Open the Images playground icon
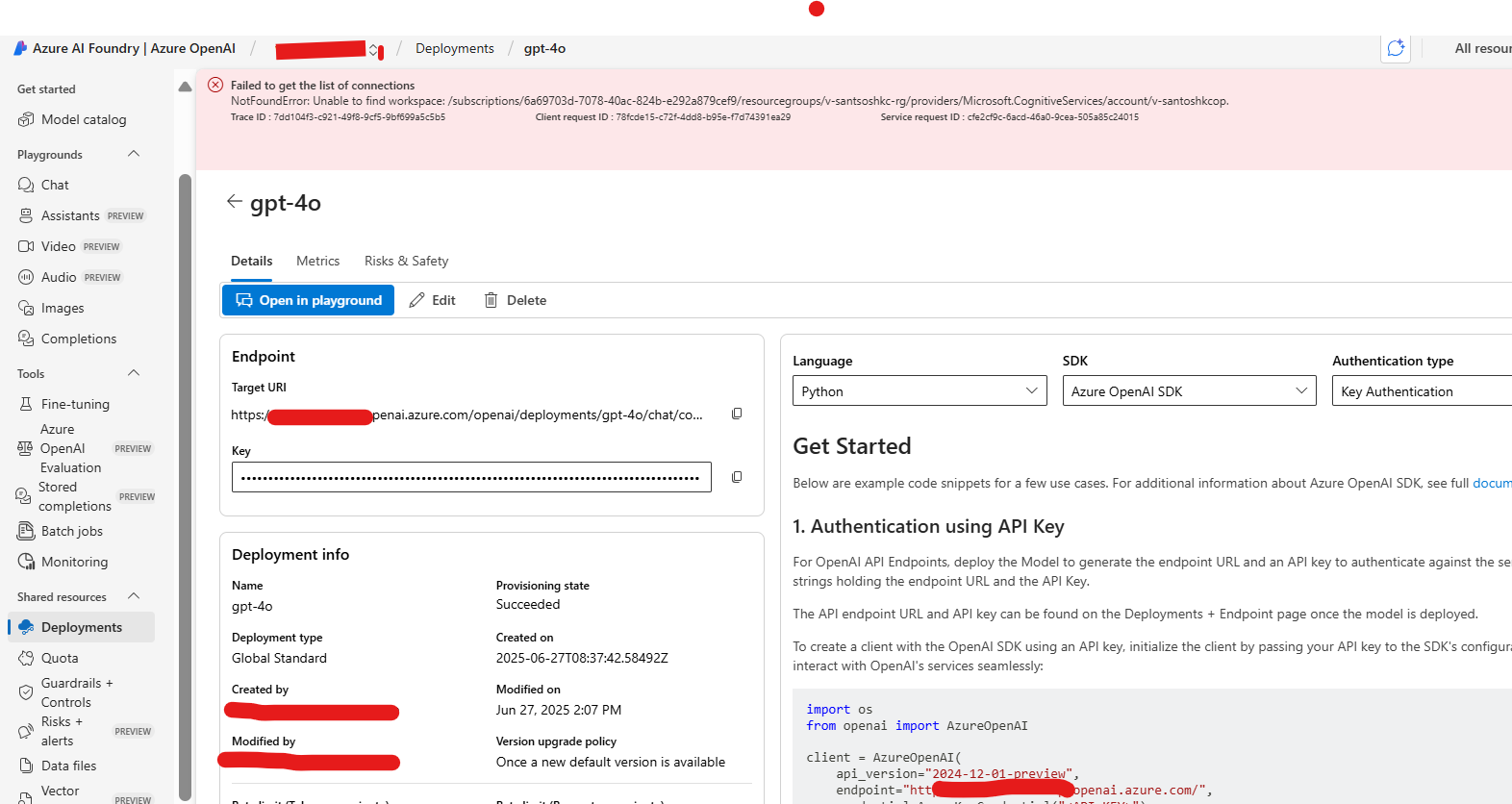This screenshot has height=804, width=1512. coord(26,308)
